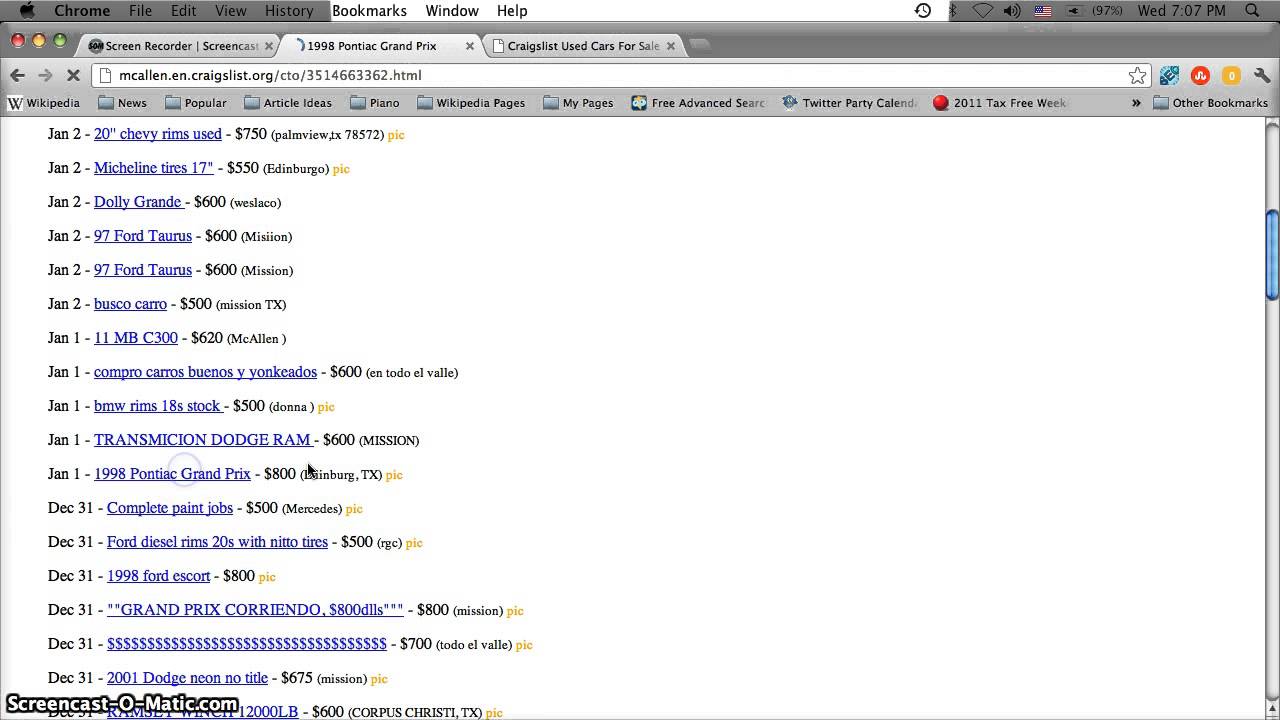The image size is (1280, 720).
Task: Click the orange zero-count extension icon
Action: click(x=1231, y=75)
